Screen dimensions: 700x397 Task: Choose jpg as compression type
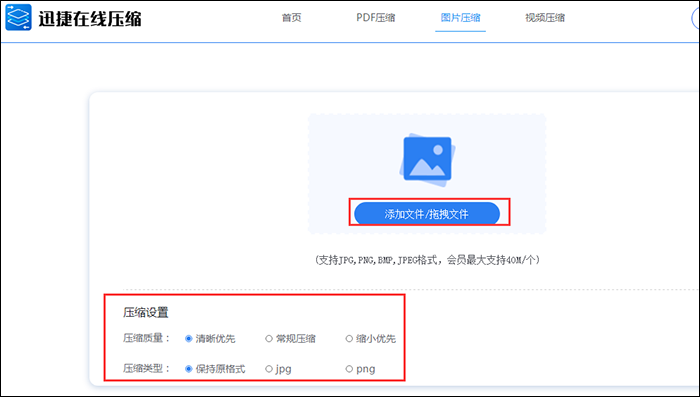[x=278, y=369]
